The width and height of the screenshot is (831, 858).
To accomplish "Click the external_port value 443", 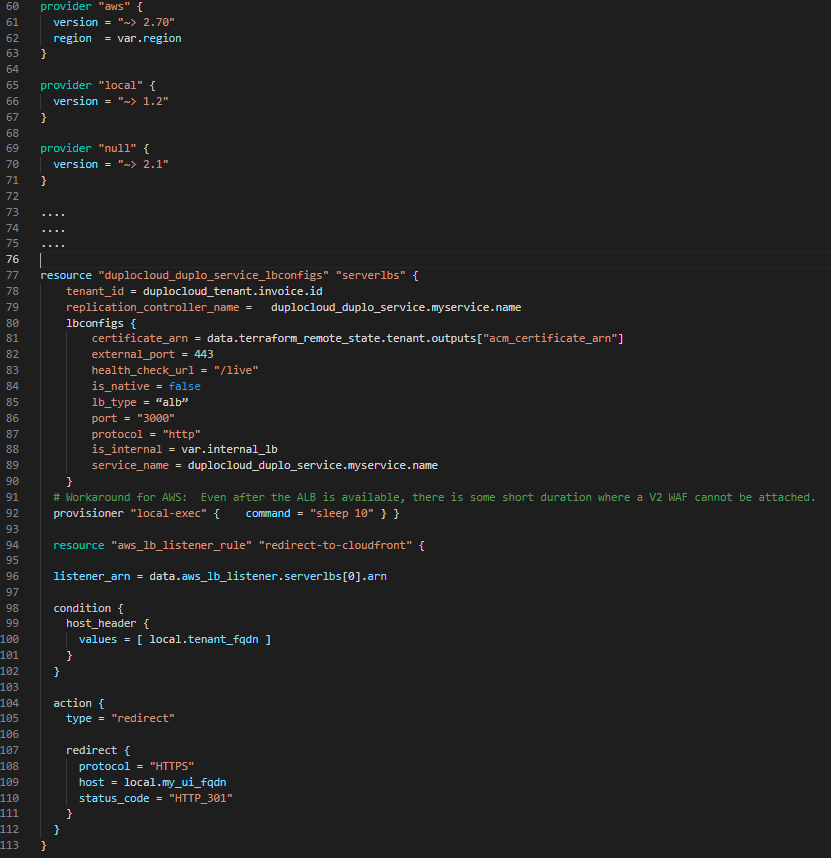I will (203, 355).
